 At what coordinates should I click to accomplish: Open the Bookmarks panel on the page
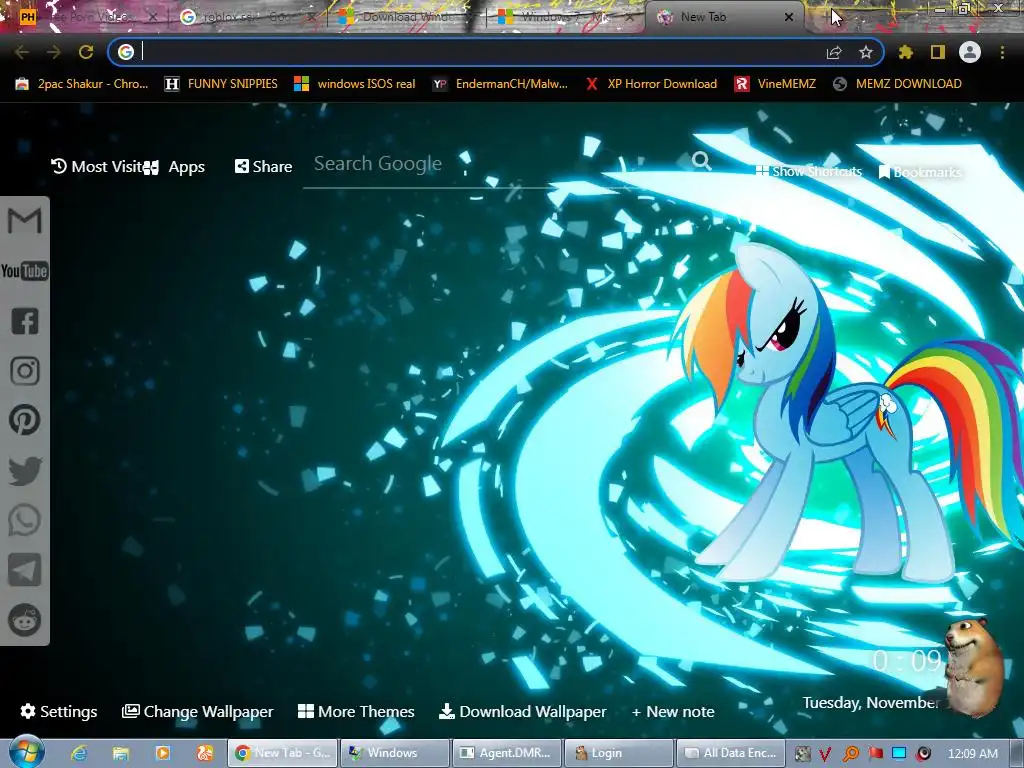tap(920, 172)
